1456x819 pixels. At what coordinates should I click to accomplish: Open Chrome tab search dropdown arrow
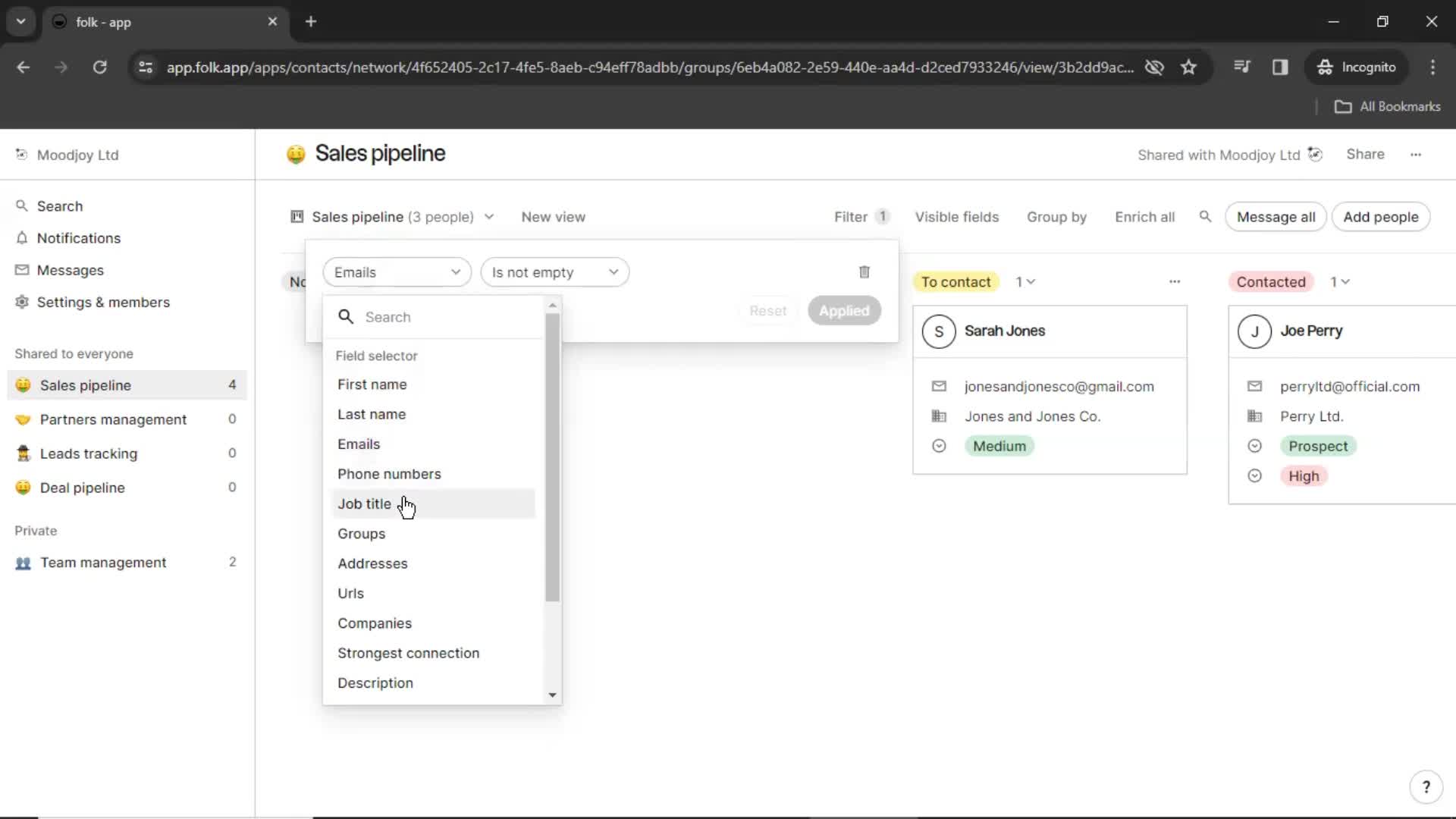[21, 22]
